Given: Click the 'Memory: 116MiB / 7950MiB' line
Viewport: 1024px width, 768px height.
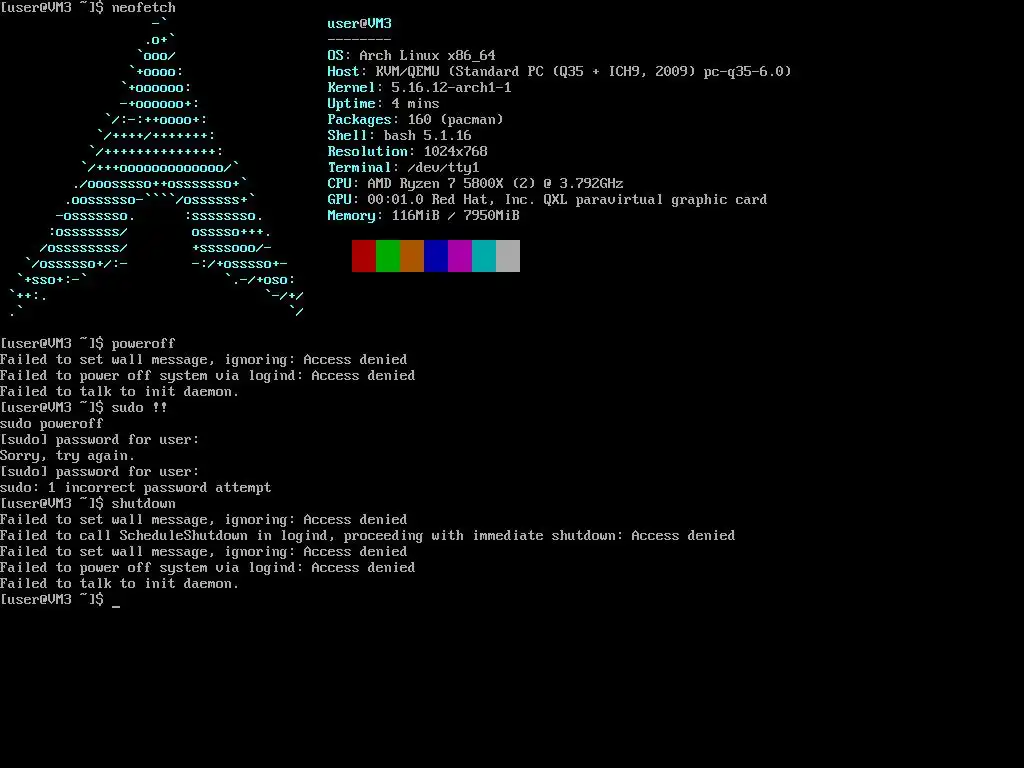Looking at the screenshot, I should click(423, 216).
